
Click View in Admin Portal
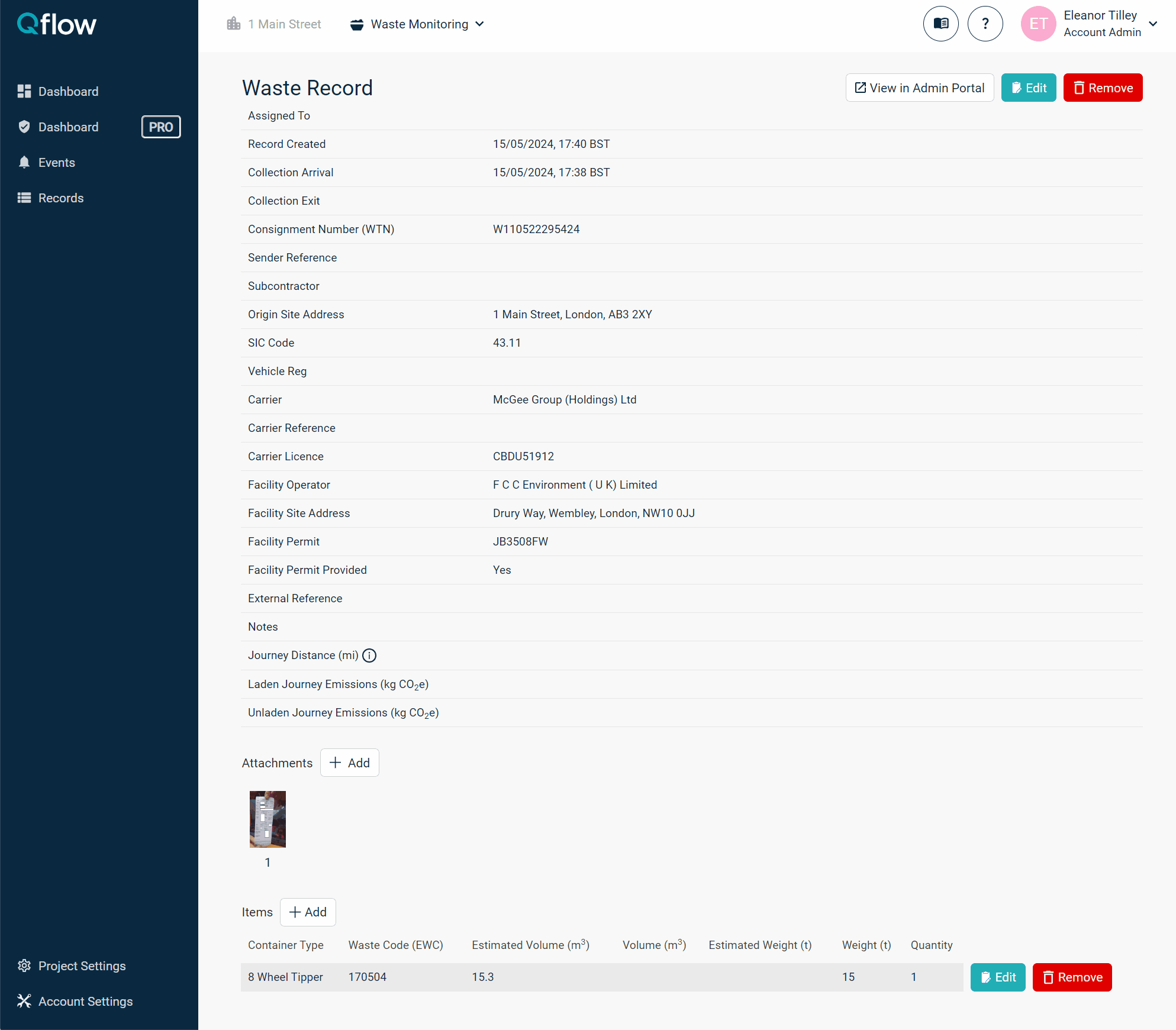point(919,88)
